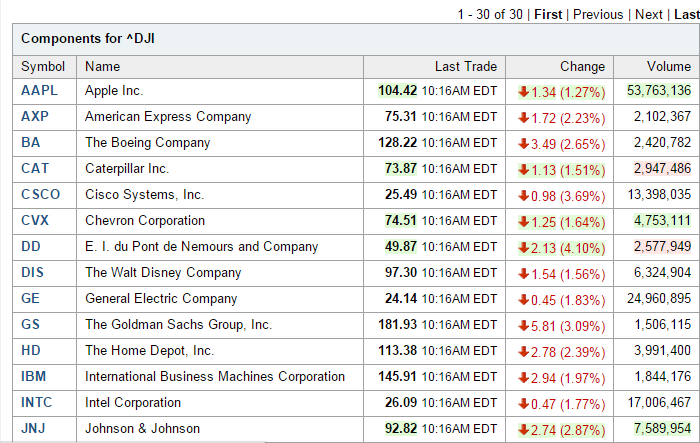
Task: Open the AAPL symbol link
Action: (x=39, y=91)
